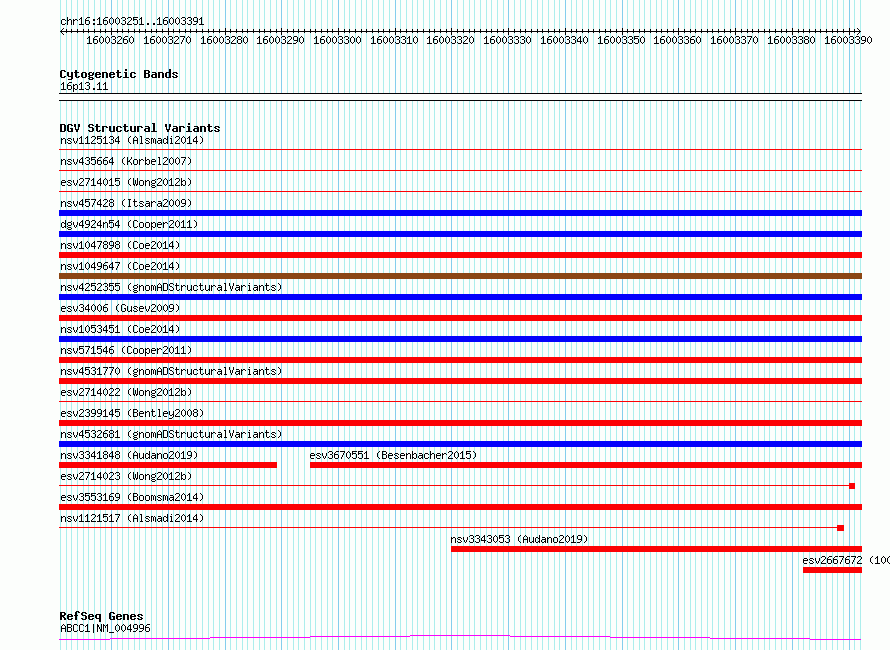Click the brown bar under nsv1049647

[460, 276]
